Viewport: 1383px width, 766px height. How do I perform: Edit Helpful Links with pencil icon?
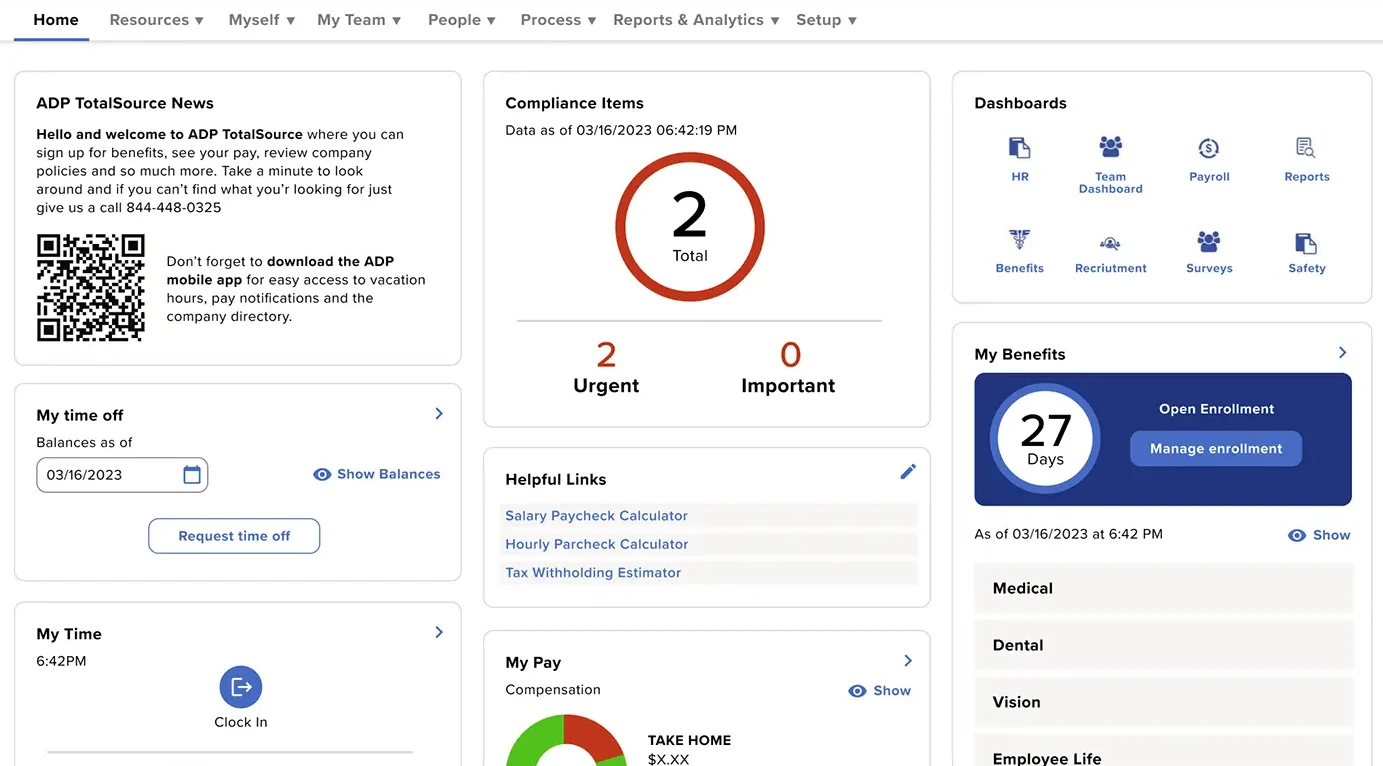coord(908,471)
